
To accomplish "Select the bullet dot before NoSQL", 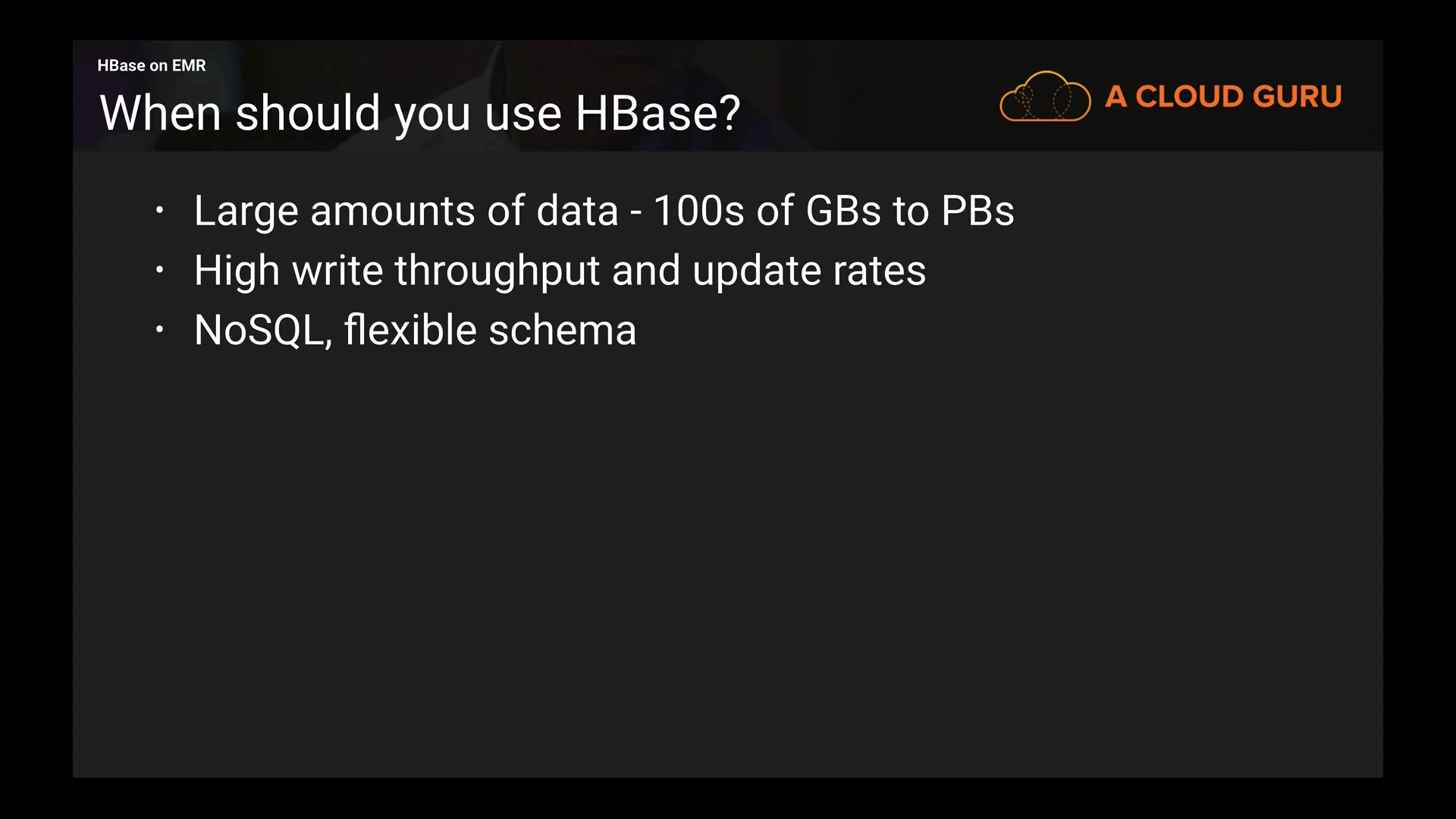I will (x=159, y=329).
